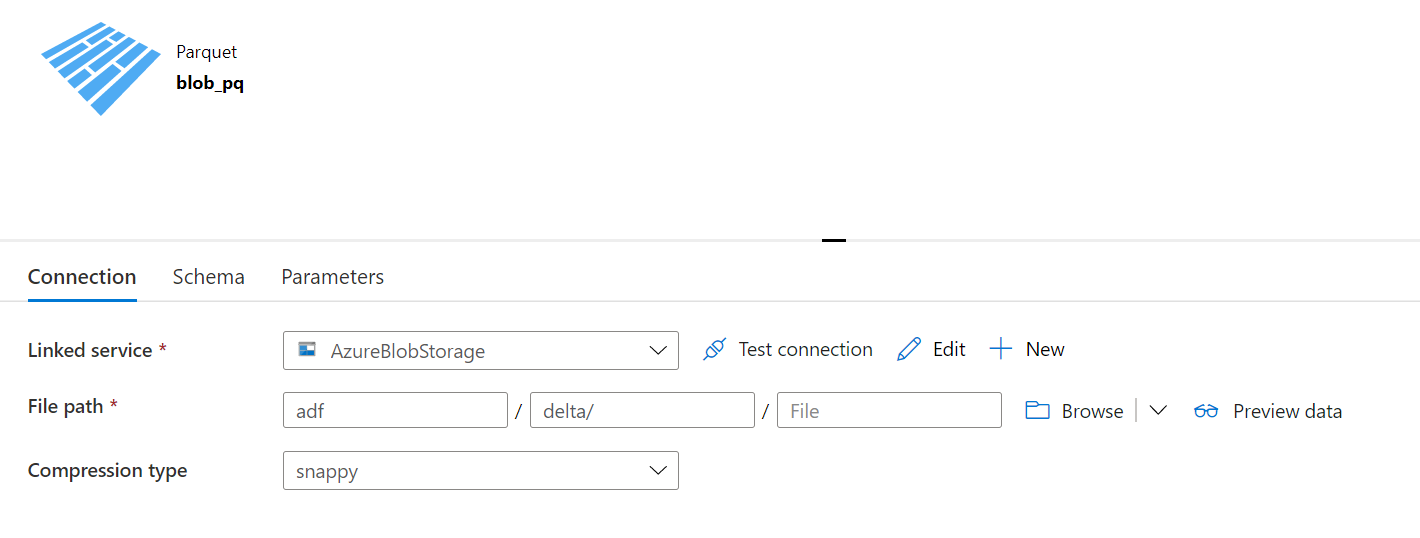Image resolution: width=1420 pixels, height=538 pixels.
Task: Click the Browse button label
Action: pyautogui.click(x=1092, y=411)
